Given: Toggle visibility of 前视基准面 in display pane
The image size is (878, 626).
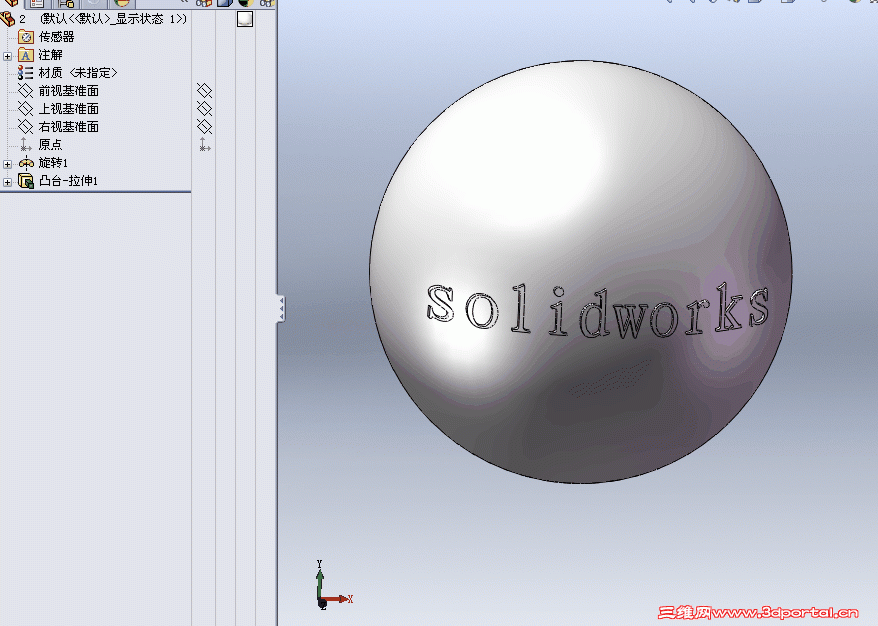Looking at the screenshot, I should pyautogui.click(x=204, y=91).
